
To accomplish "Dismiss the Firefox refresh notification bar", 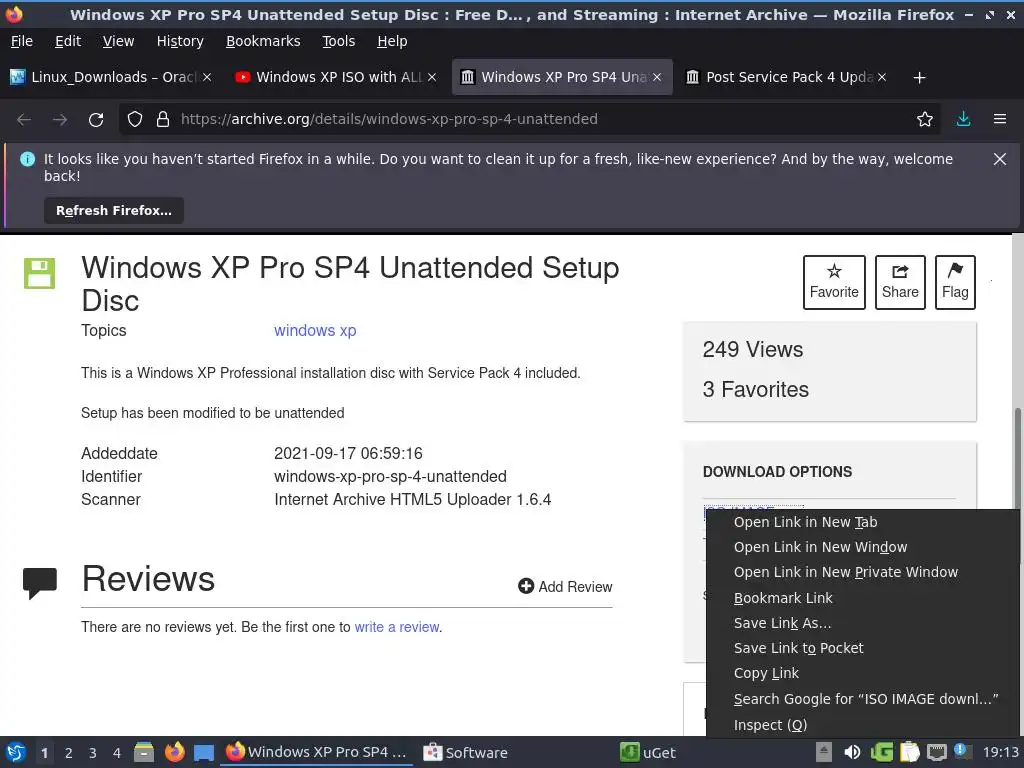I will [x=1000, y=159].
